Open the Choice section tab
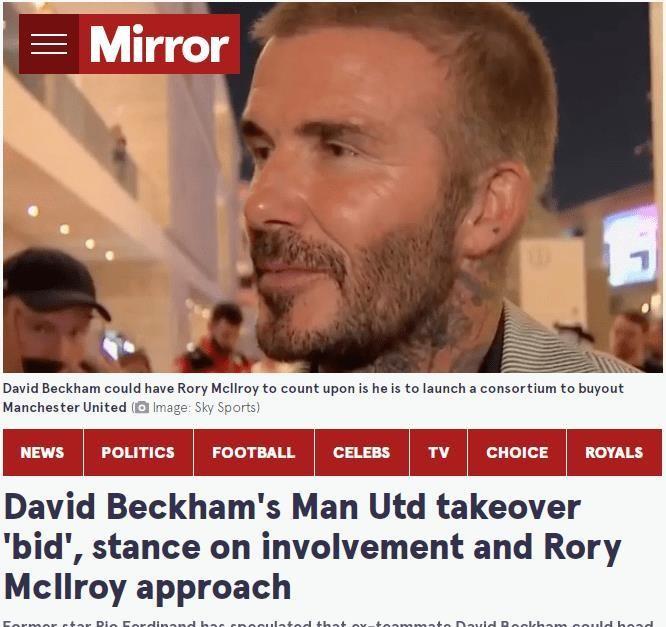Viewport: 666px width, 627px height. tap(517, 452)
